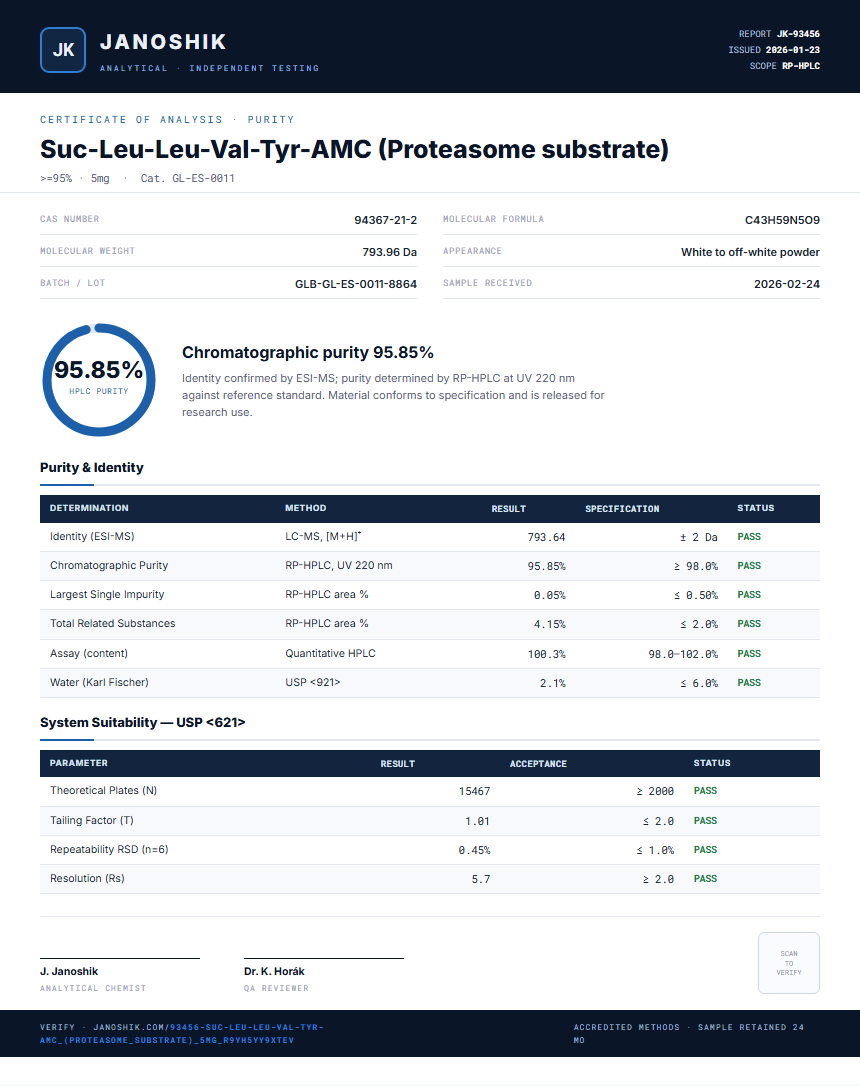The width and height of the screenshot is (860, 1086).
Task: Select batch number GLB-GL-ES-0011-8864
Action: 356,284
